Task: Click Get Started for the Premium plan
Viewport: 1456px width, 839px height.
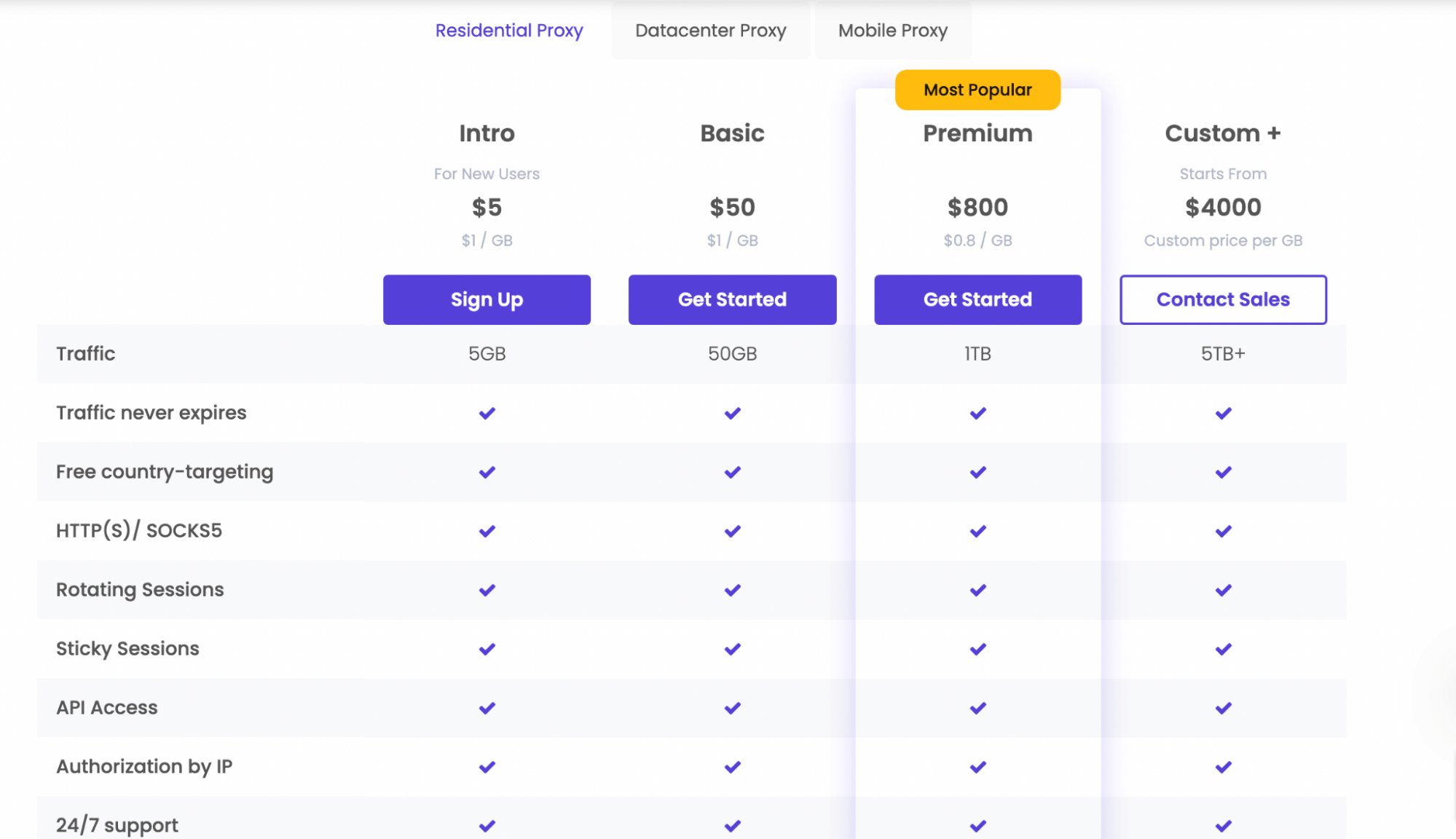Action: (x=977, y=299)
